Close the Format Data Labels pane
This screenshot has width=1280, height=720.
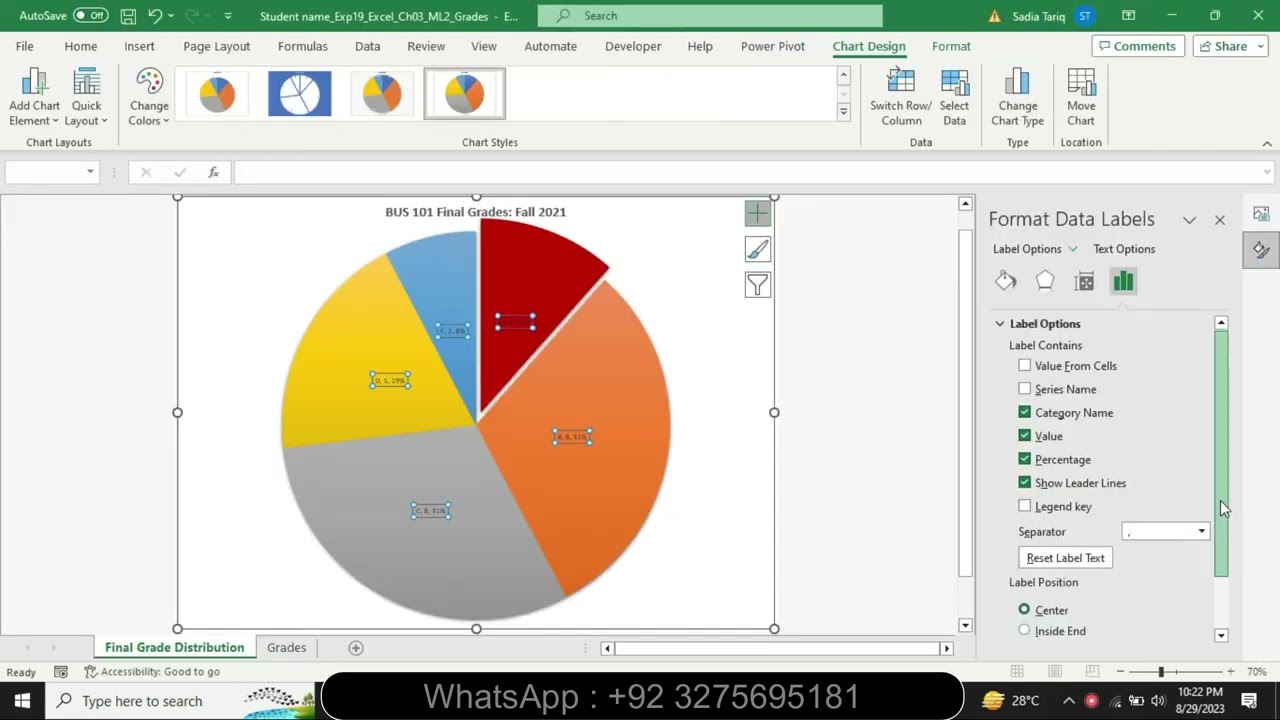pos(1220,220)
